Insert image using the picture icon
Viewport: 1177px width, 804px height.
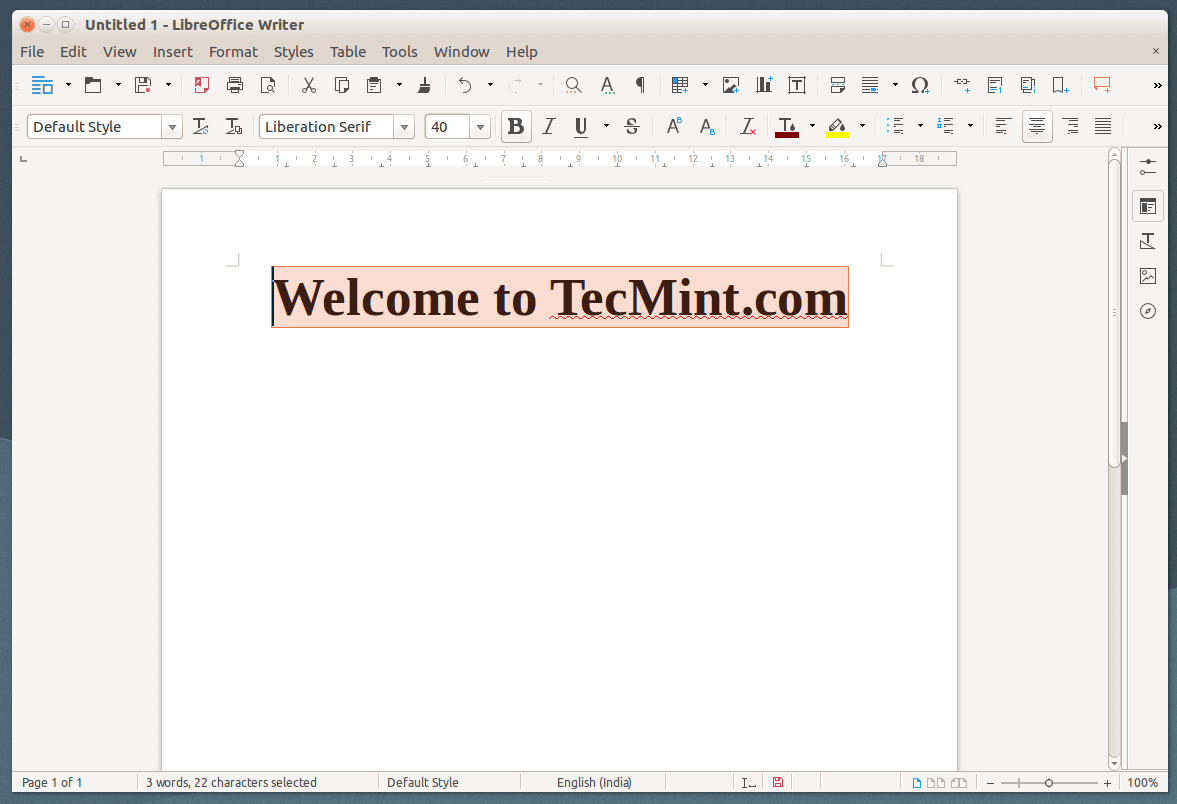(731, 85)
